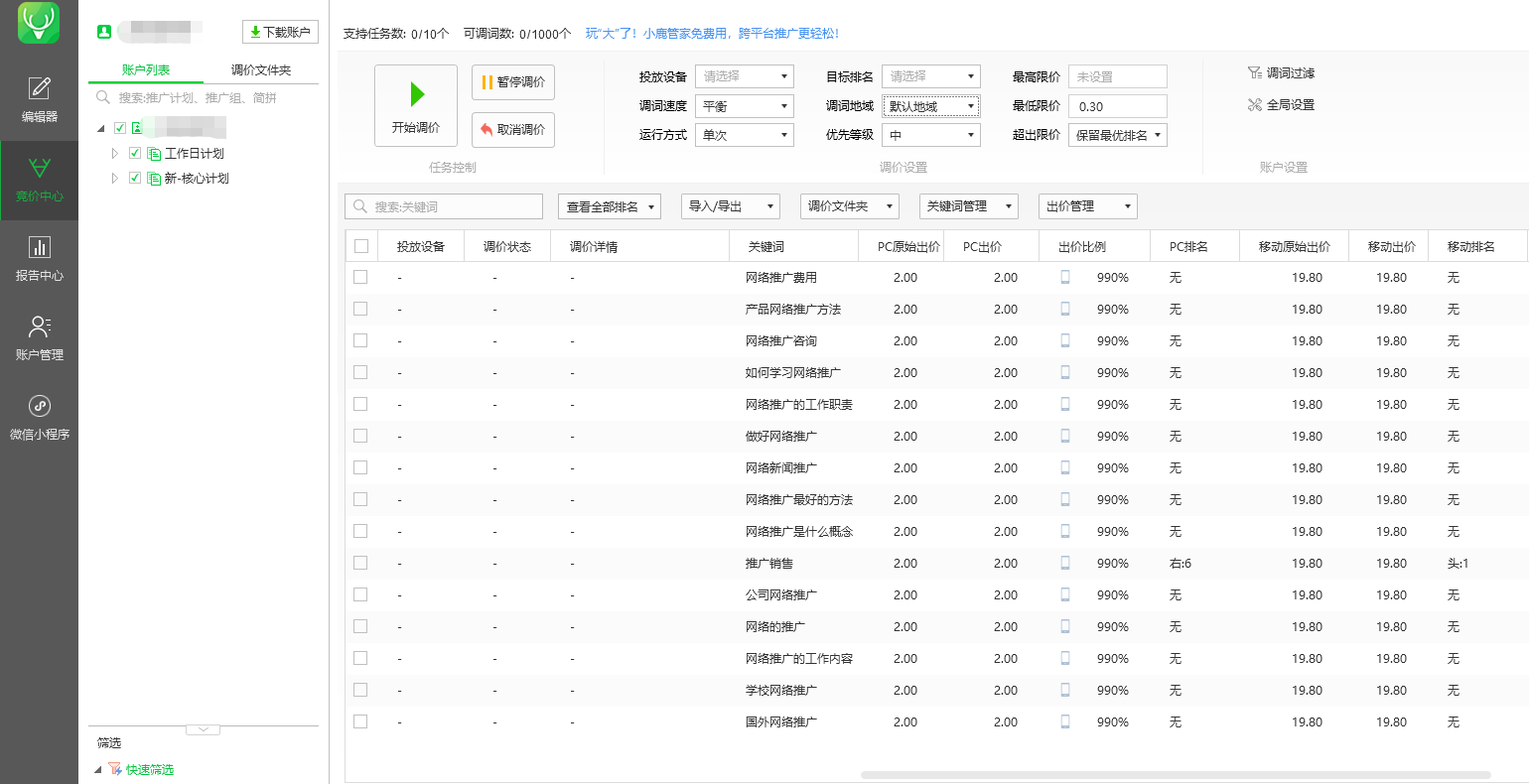
Task: Toggle the select-all checkbox in table header
Action: click(x=360, y=246)
